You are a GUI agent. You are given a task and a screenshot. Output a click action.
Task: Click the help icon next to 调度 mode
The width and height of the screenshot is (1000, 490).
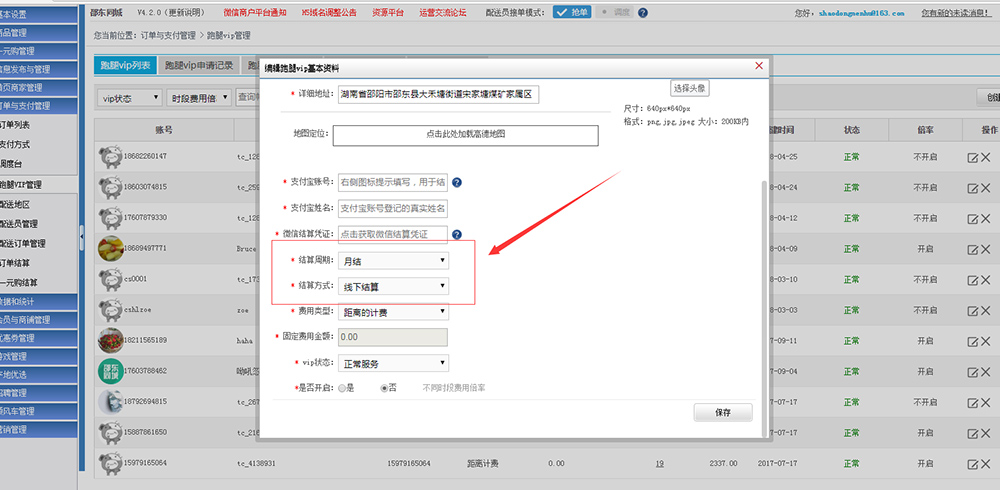click(x=642, y=13)
